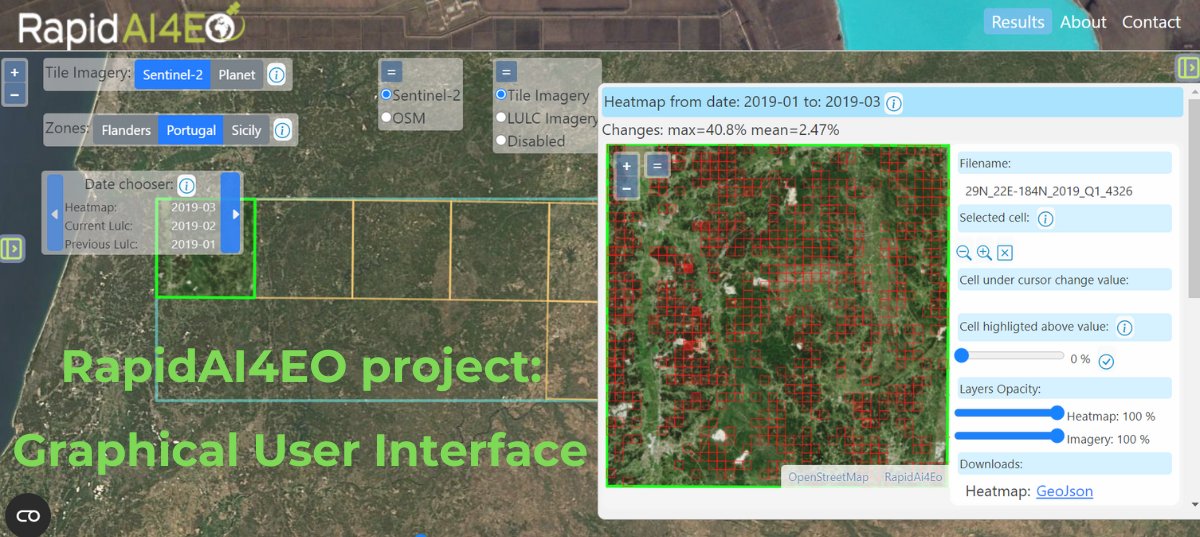1200x537 pixels.
Task: Switch tile imagery to Sentinel-2
Action: (x=173, y=75)
